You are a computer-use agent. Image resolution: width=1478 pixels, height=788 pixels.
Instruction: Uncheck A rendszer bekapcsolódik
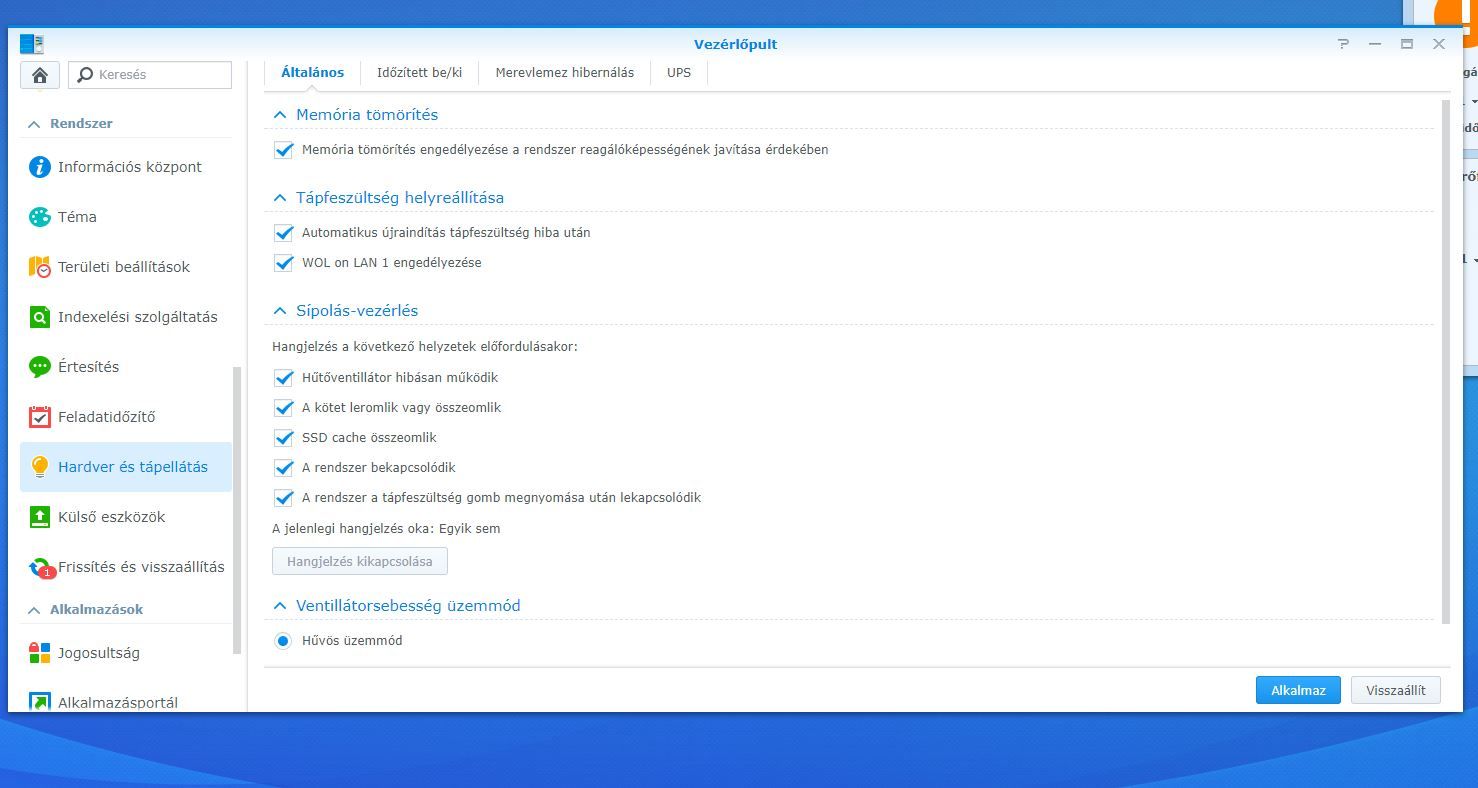283,468
